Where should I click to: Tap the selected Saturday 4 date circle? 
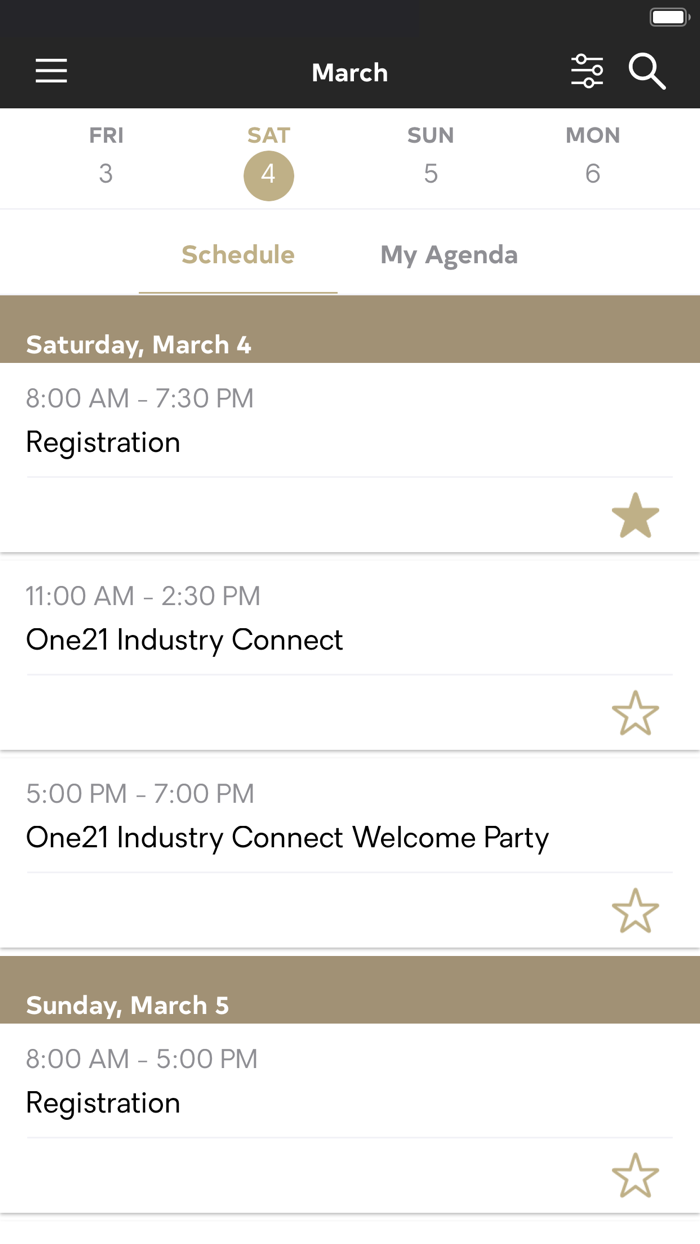coord(268,175)
